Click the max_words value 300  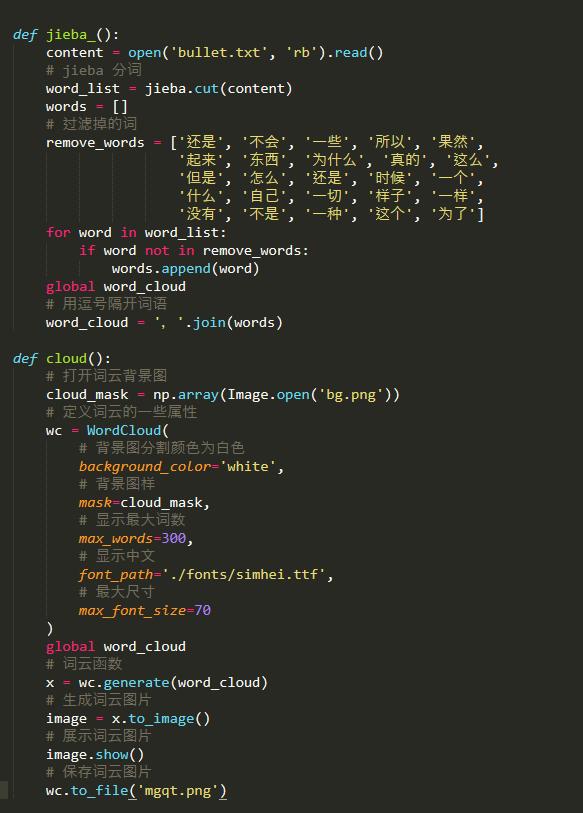pyautogui.click(x=173, y=538)
